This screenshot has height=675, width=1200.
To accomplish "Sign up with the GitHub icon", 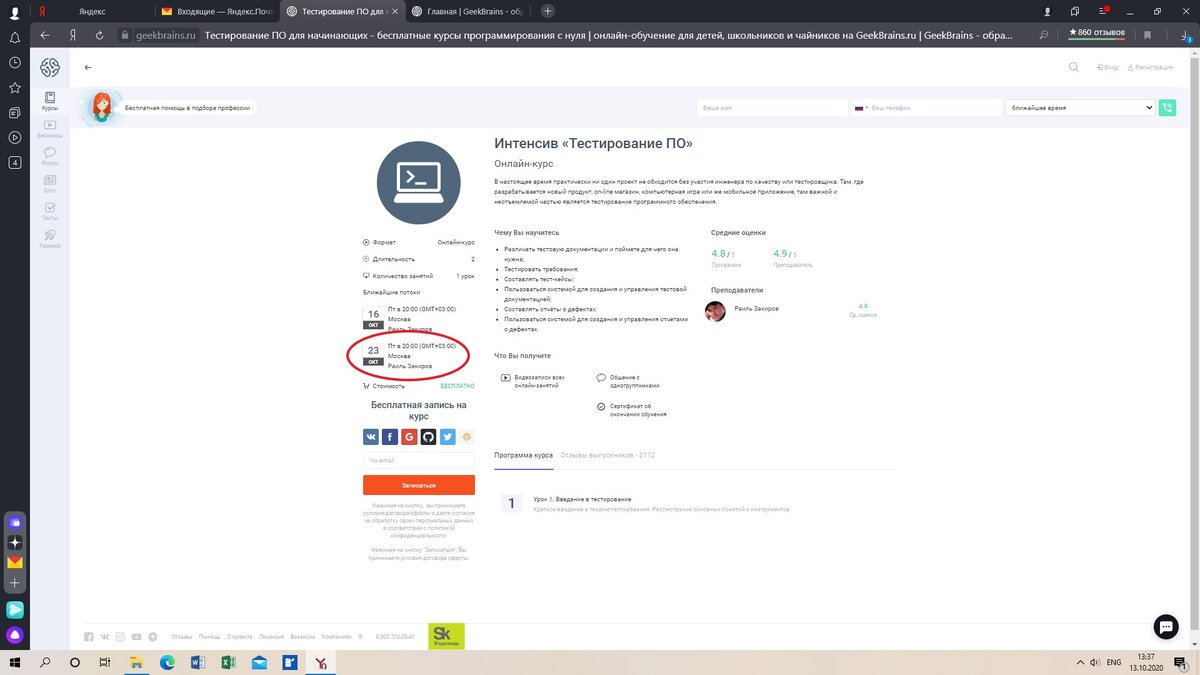I will click(x=428, y=437).
